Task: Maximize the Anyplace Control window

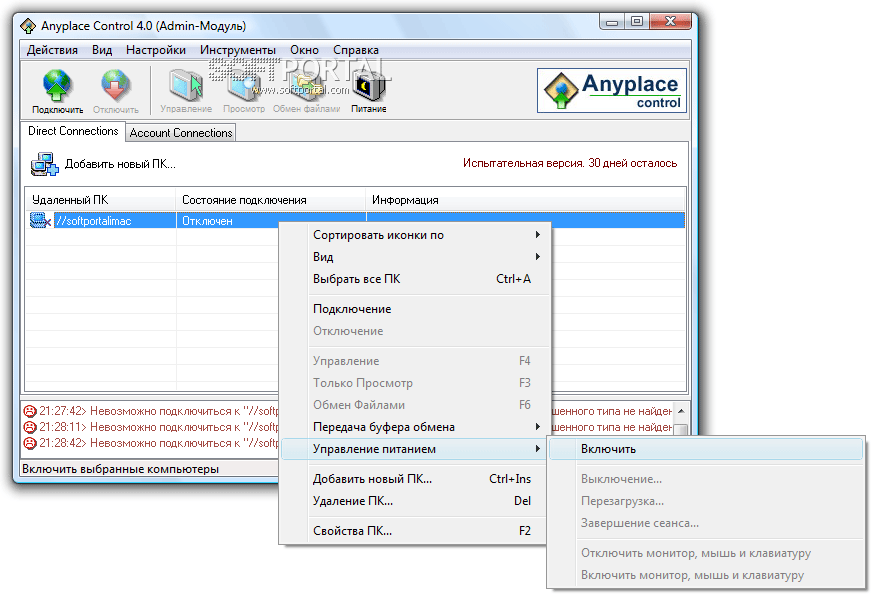Action: [637, 22]
